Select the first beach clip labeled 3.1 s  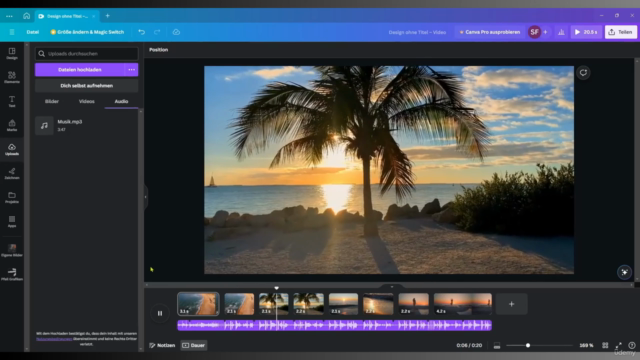tap(198, 304)
